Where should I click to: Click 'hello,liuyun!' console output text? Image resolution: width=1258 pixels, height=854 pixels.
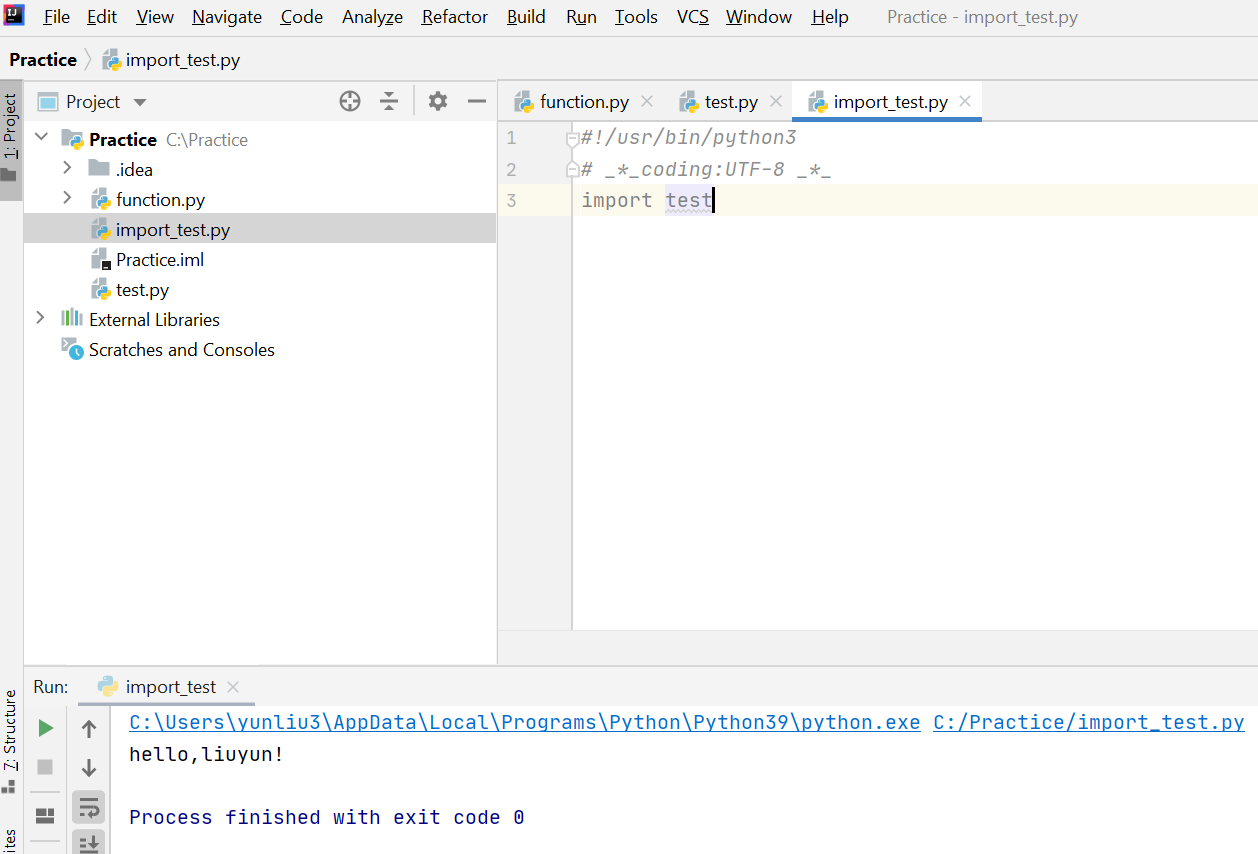pyautogui.click(x=207, y=754)
